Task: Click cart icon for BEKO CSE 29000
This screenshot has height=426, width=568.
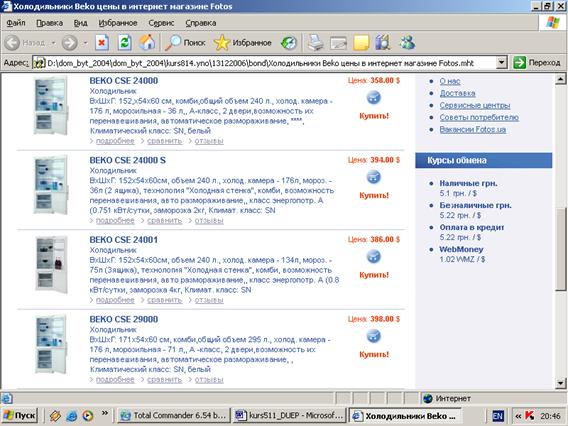Action: (x=373, y=336)
